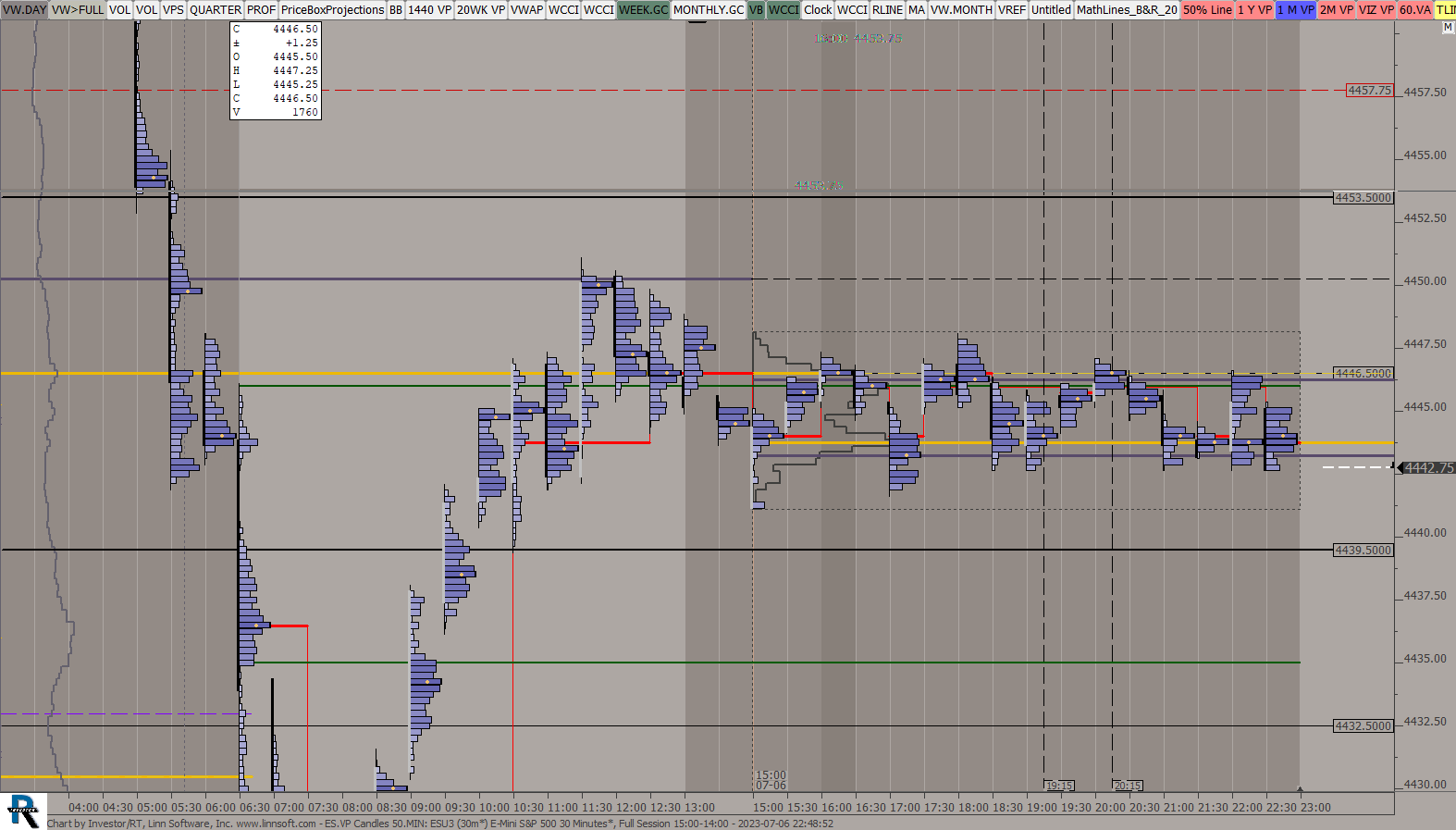Image resolution: width=1456 pixels, height=830 pixels.
Task: Open the QUARTER button
Action: [216, 9]
